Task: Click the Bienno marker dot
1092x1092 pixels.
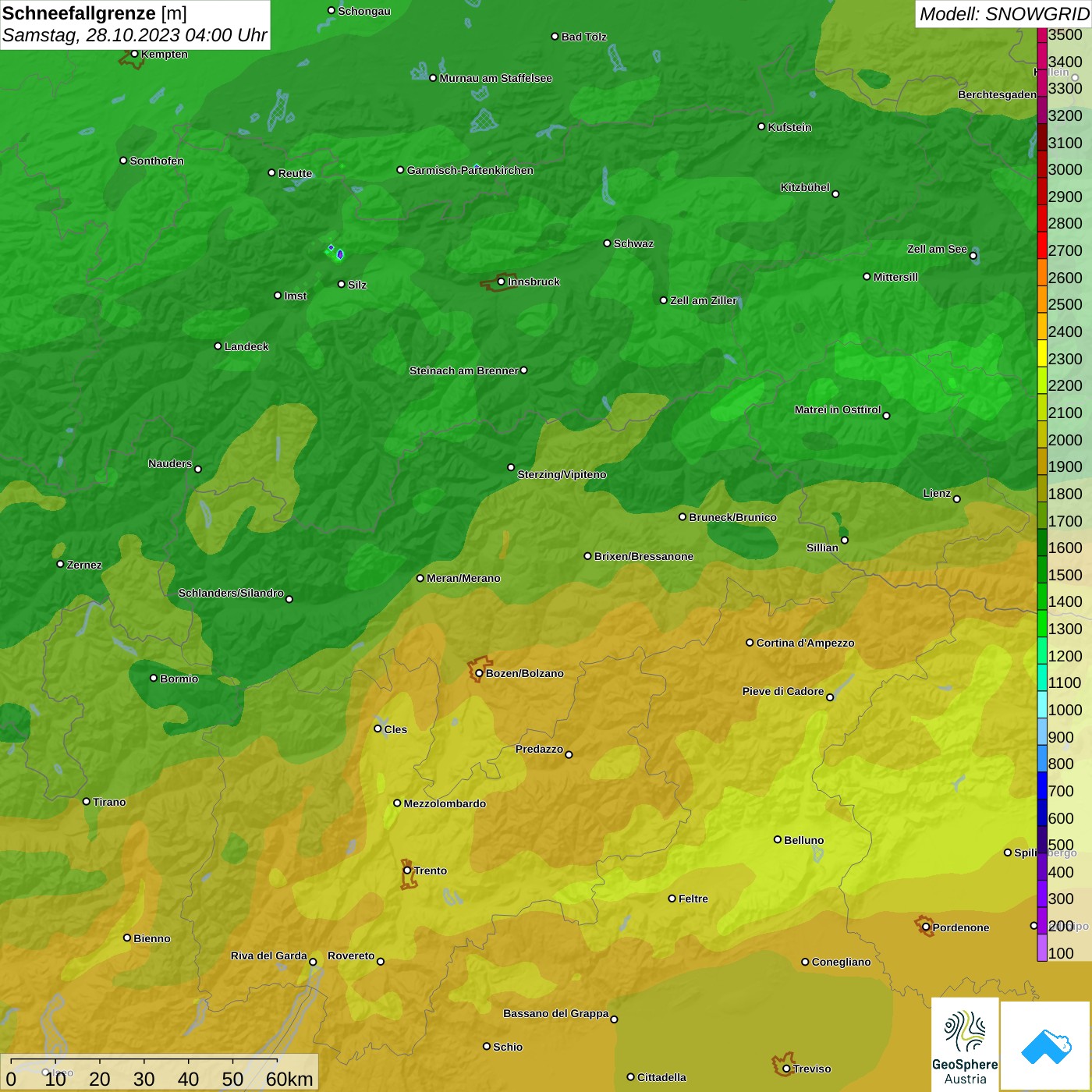Action: [x=127, y=938]
